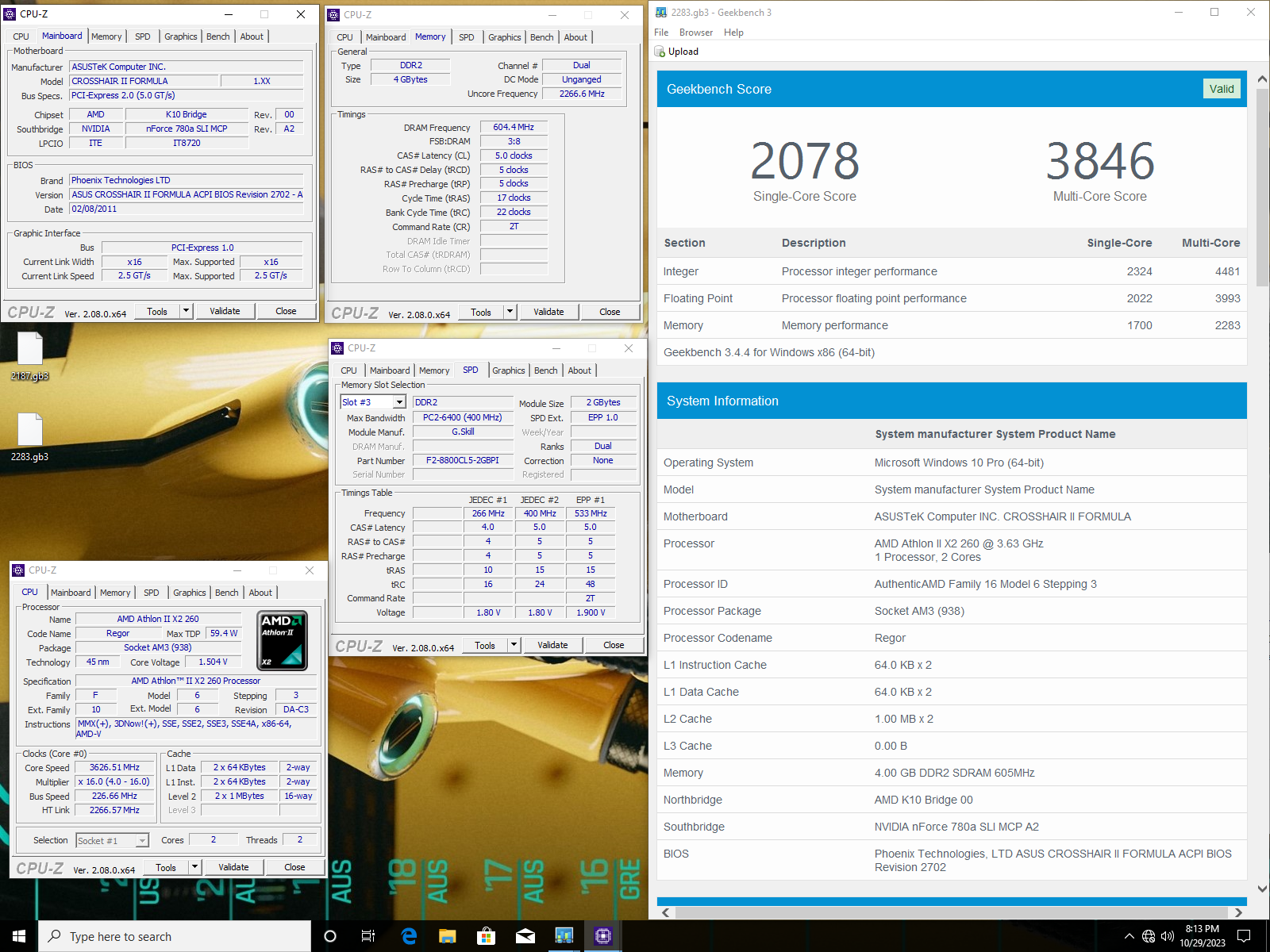Viewport: 1270px width, 952px height.
Task: Click Validate in the CPU window
Action: coord(233,867)
